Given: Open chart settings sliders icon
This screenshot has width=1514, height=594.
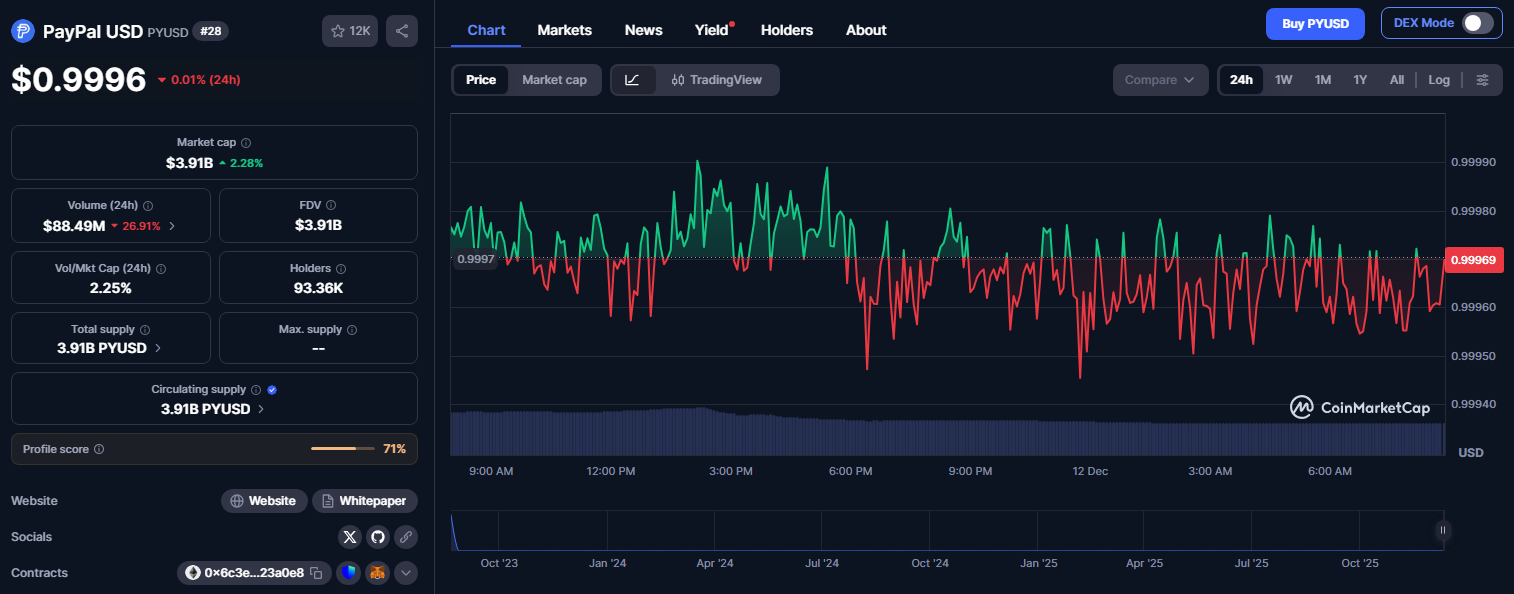Looking at the screenshot, I should click(1482, 80).
